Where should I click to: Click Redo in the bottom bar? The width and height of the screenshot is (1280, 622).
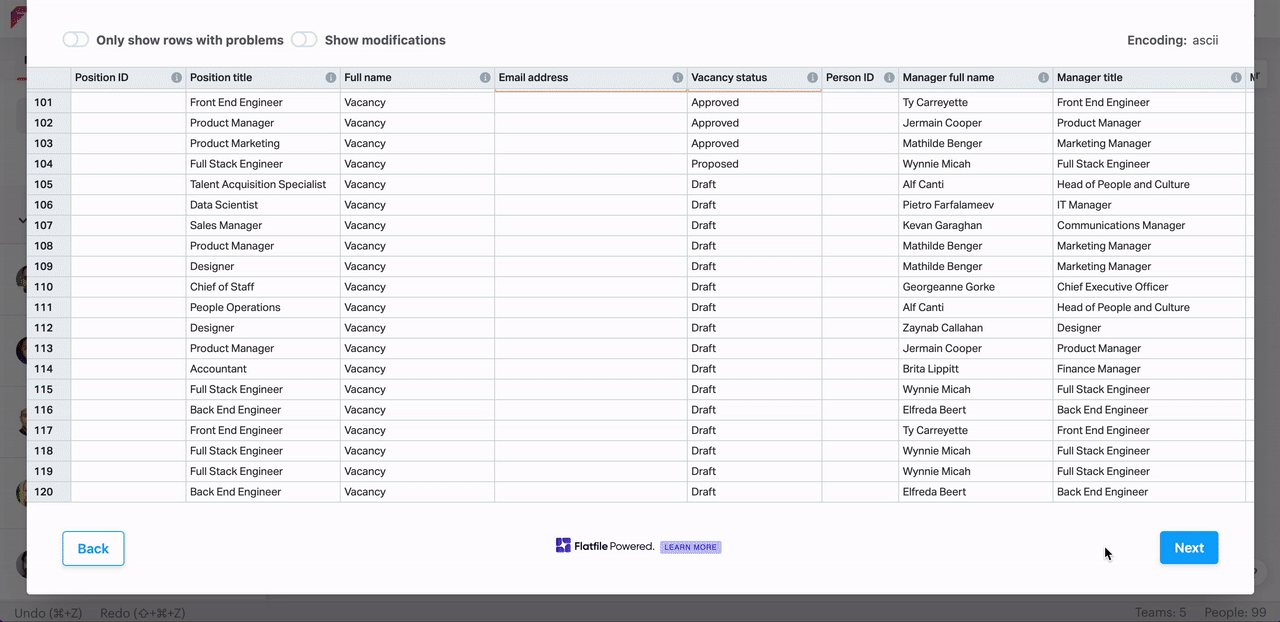pos(143,613)
